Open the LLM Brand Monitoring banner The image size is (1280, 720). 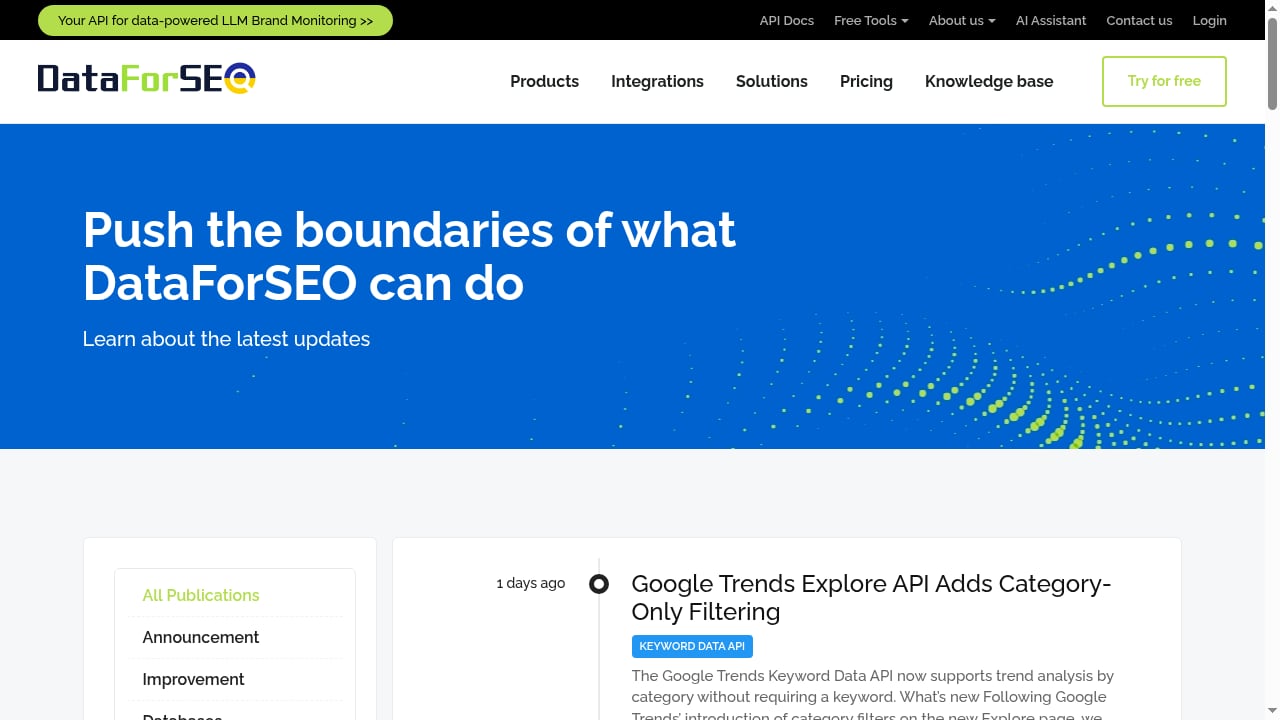click(x=215, y=20)
